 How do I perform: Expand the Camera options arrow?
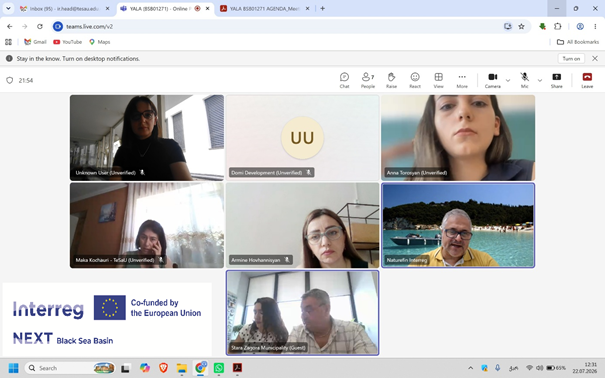click(x=508, y=80)
